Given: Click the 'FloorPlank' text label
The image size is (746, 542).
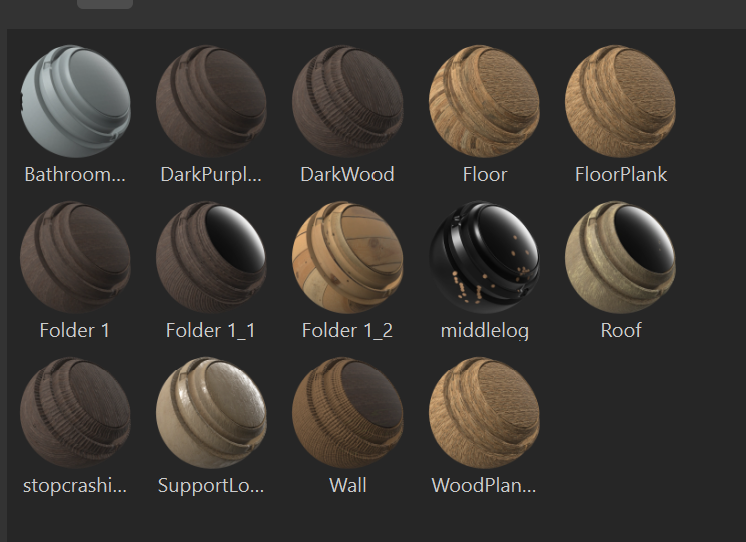Looking at the screenshot, I should pos(621,175).
